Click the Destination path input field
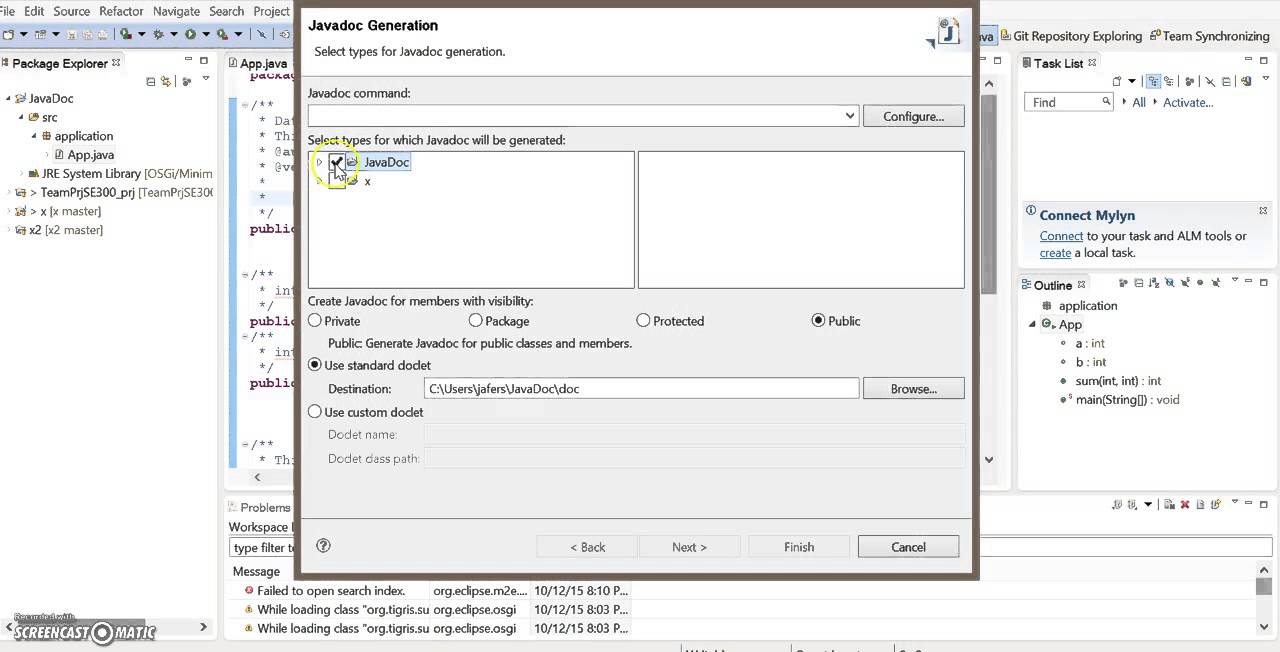This screenshot has width=1280, height=652. point(641,388)
